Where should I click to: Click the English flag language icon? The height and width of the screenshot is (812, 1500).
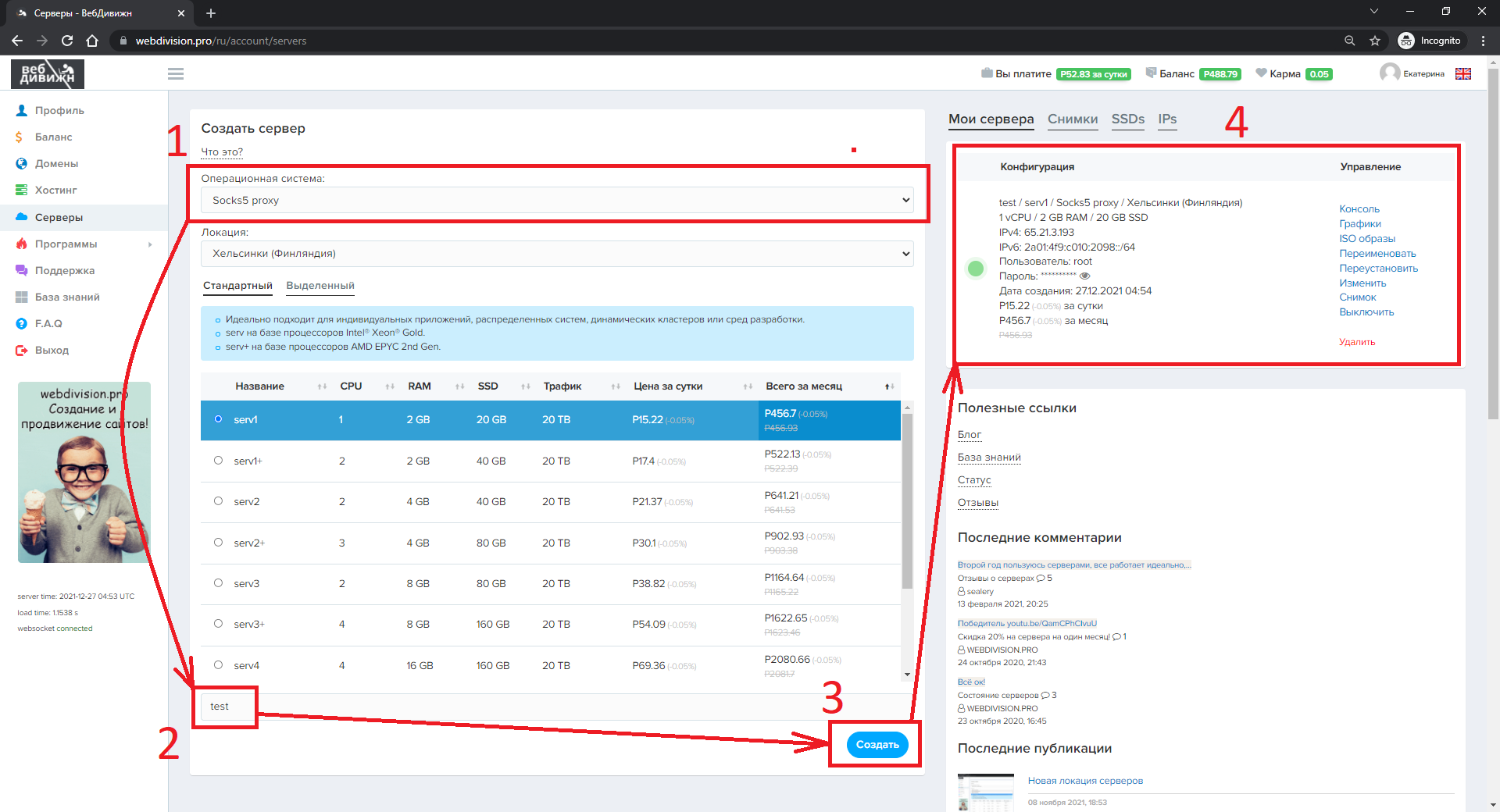(x=1463, y=73)
